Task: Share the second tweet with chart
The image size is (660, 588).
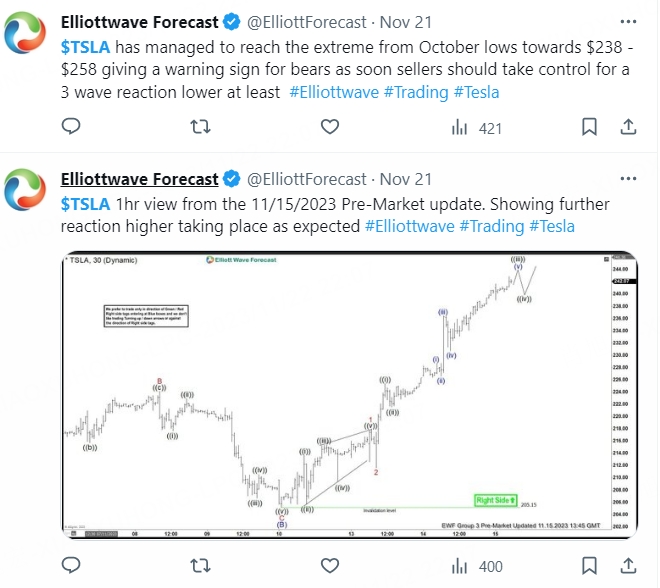Action: 628,567
